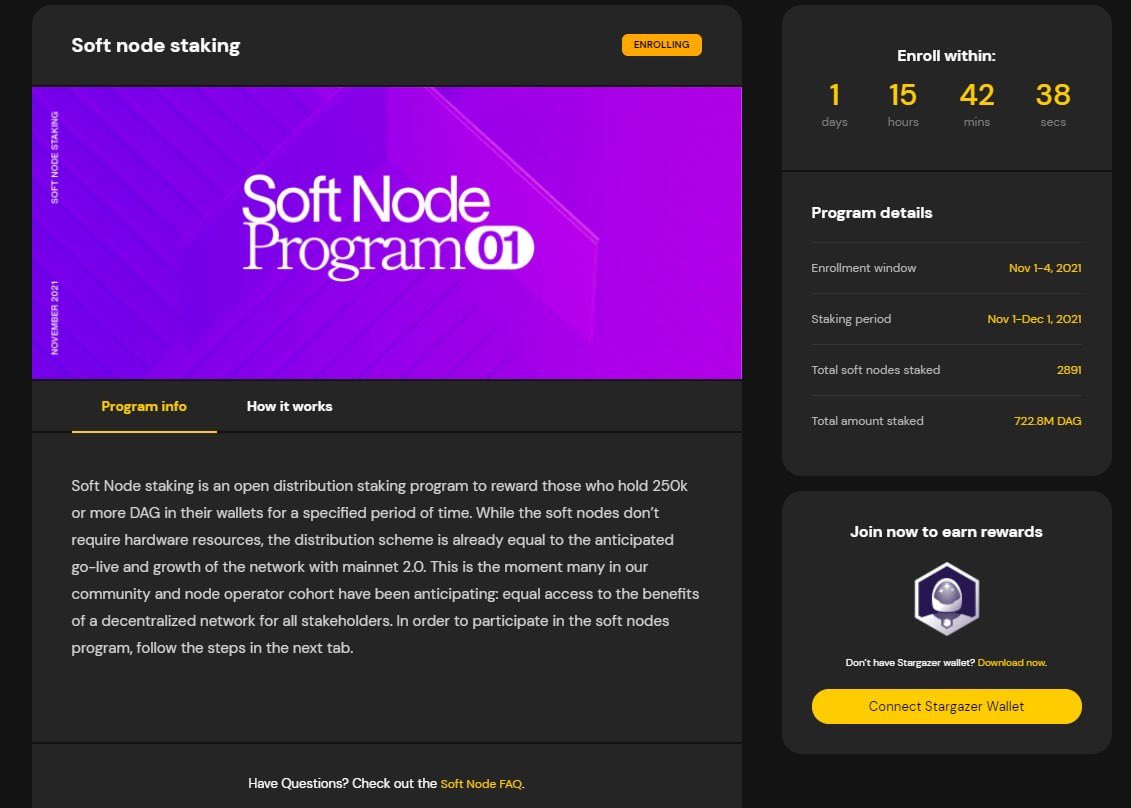Click the Total soft nodes staked label
The width and height of the screenshot is (1131, 808).
(876, 370)
